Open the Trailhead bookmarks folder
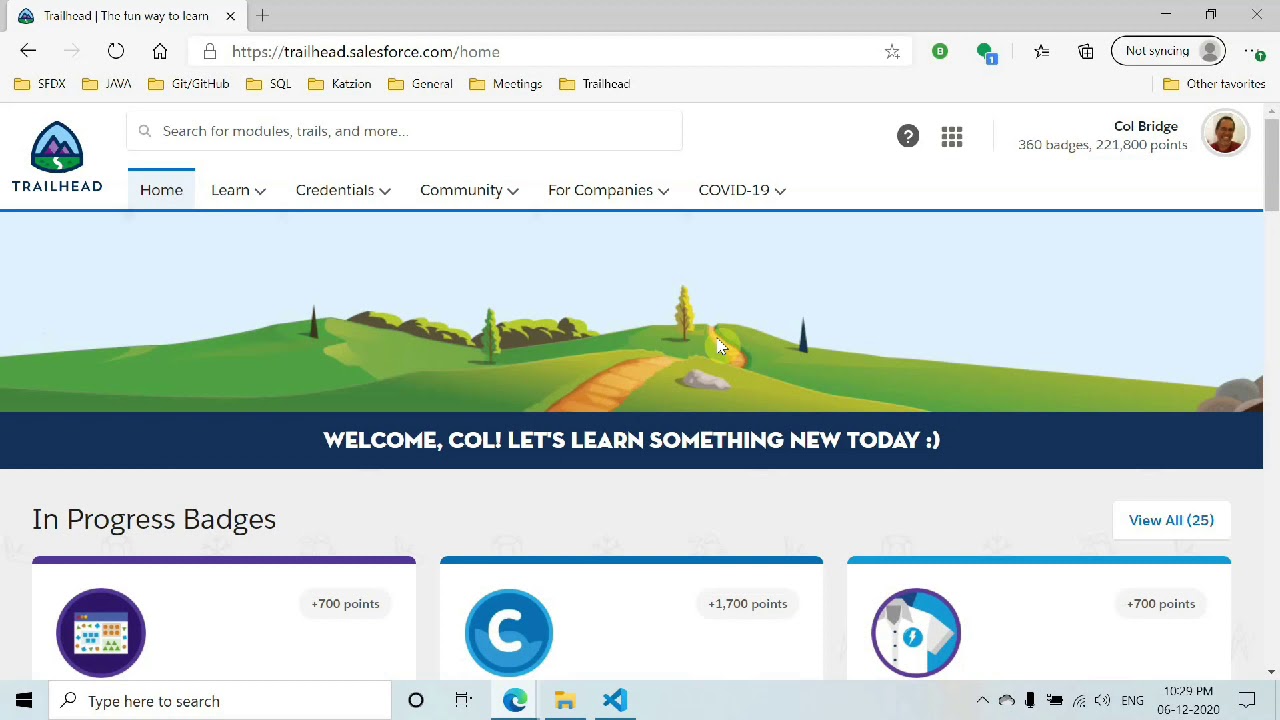Image resolution: width=1280 pixels, height=720 pixels. coord(595,84)
